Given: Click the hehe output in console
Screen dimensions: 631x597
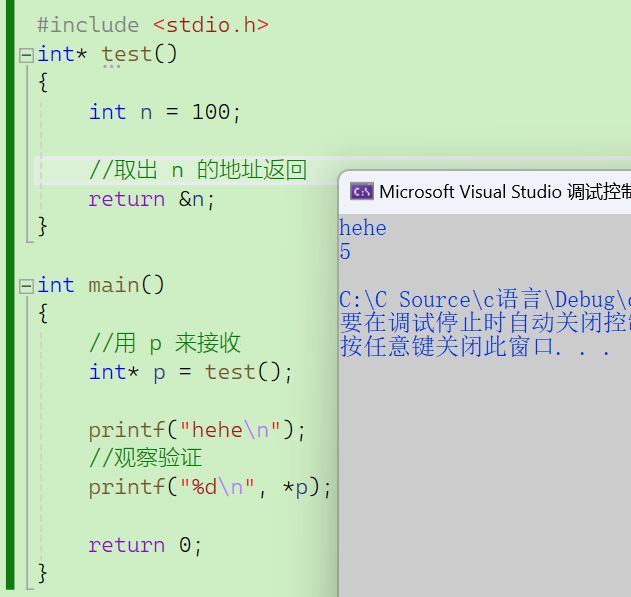Looking at the screenshot, I should click(x=363, y=228).
